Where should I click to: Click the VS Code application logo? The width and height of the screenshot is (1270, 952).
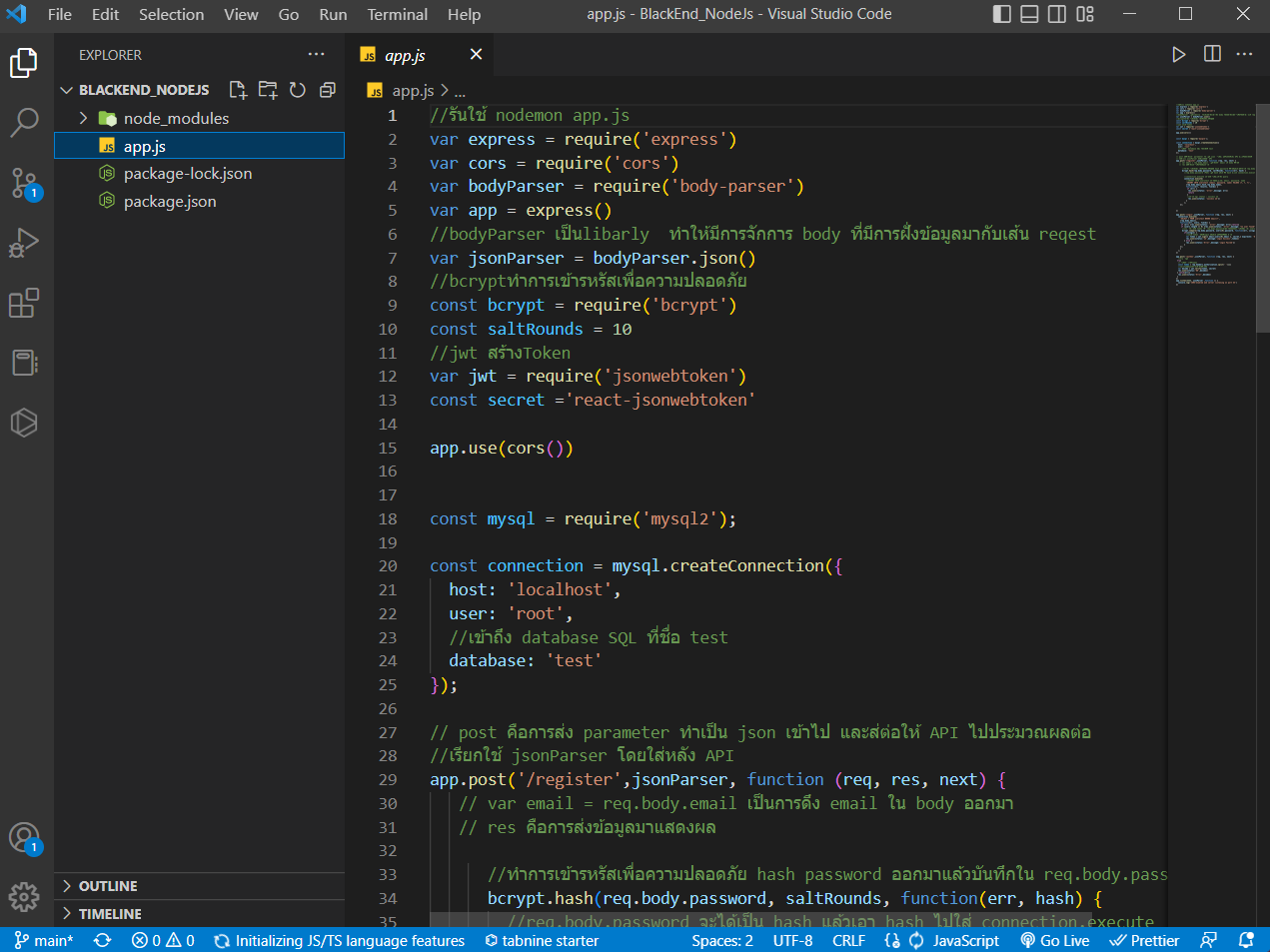(x=17, y=14)
